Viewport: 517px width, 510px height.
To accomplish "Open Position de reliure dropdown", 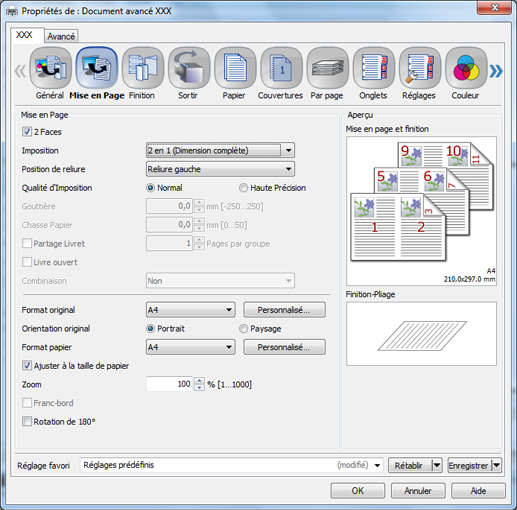I will (x=220, y=169).
